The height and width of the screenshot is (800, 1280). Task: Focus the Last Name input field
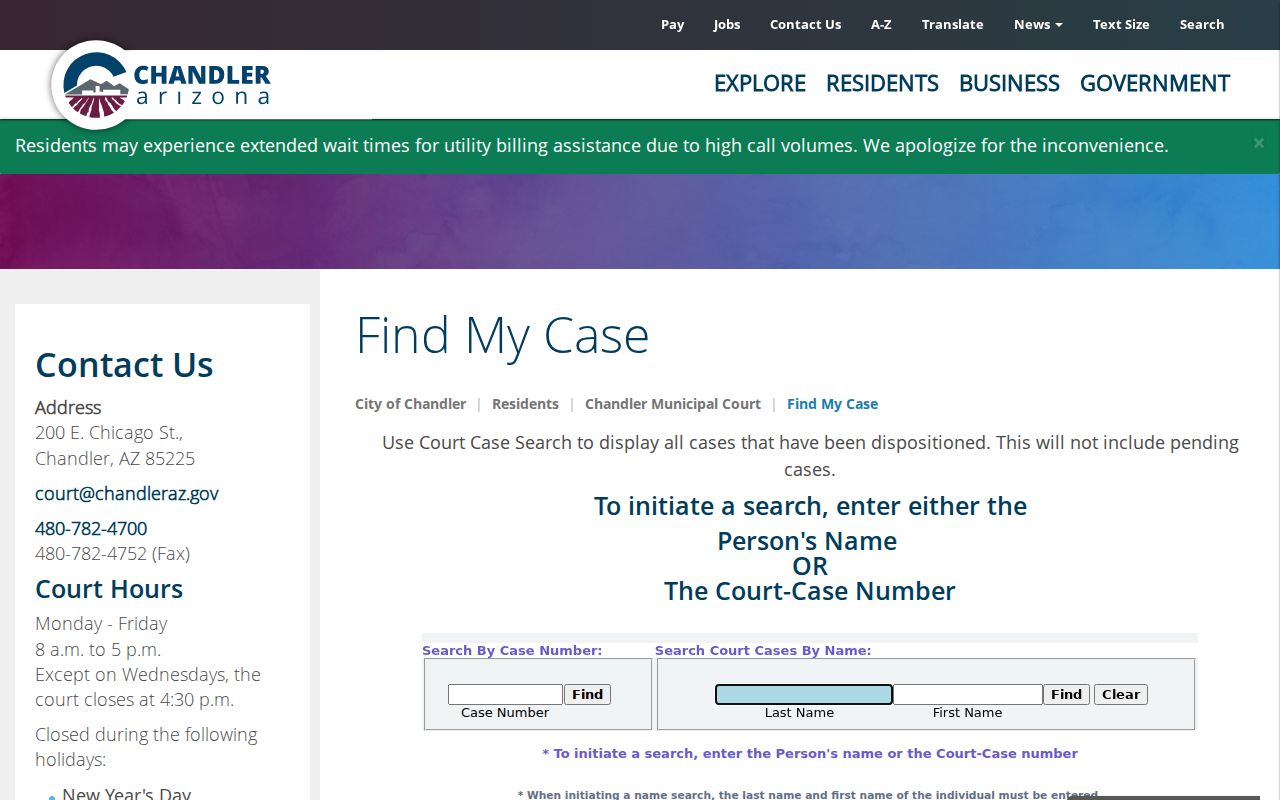pos(803,694)
